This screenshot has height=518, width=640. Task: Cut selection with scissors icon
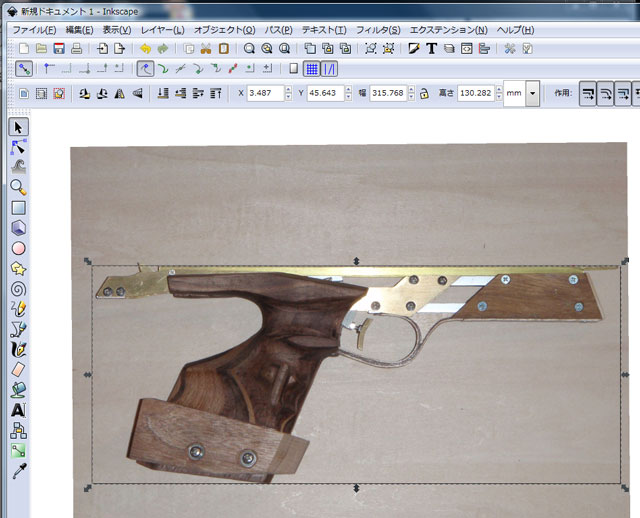[x=206, y=49]
